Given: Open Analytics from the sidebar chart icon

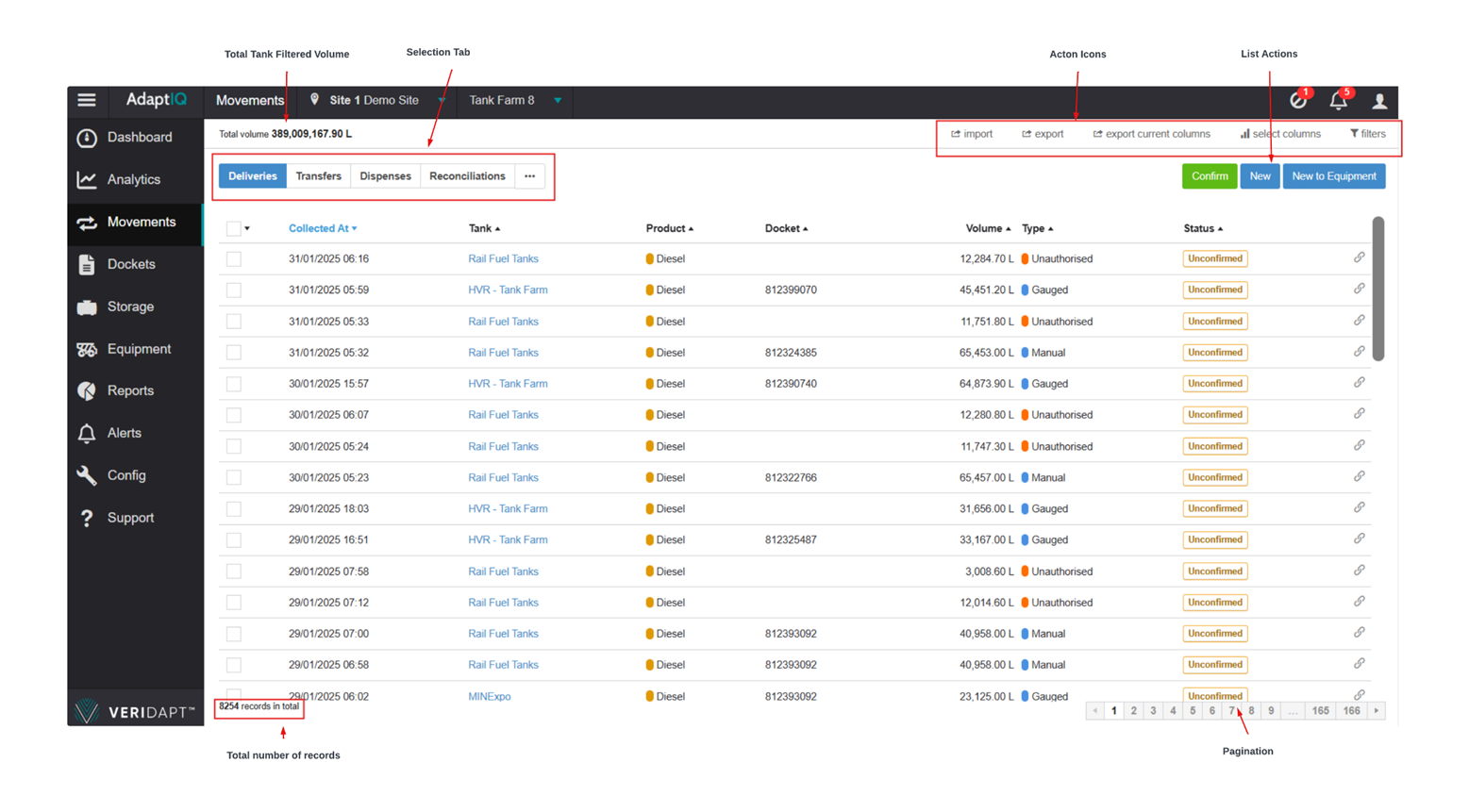Looking at the screenshot, I should (87, 180).
